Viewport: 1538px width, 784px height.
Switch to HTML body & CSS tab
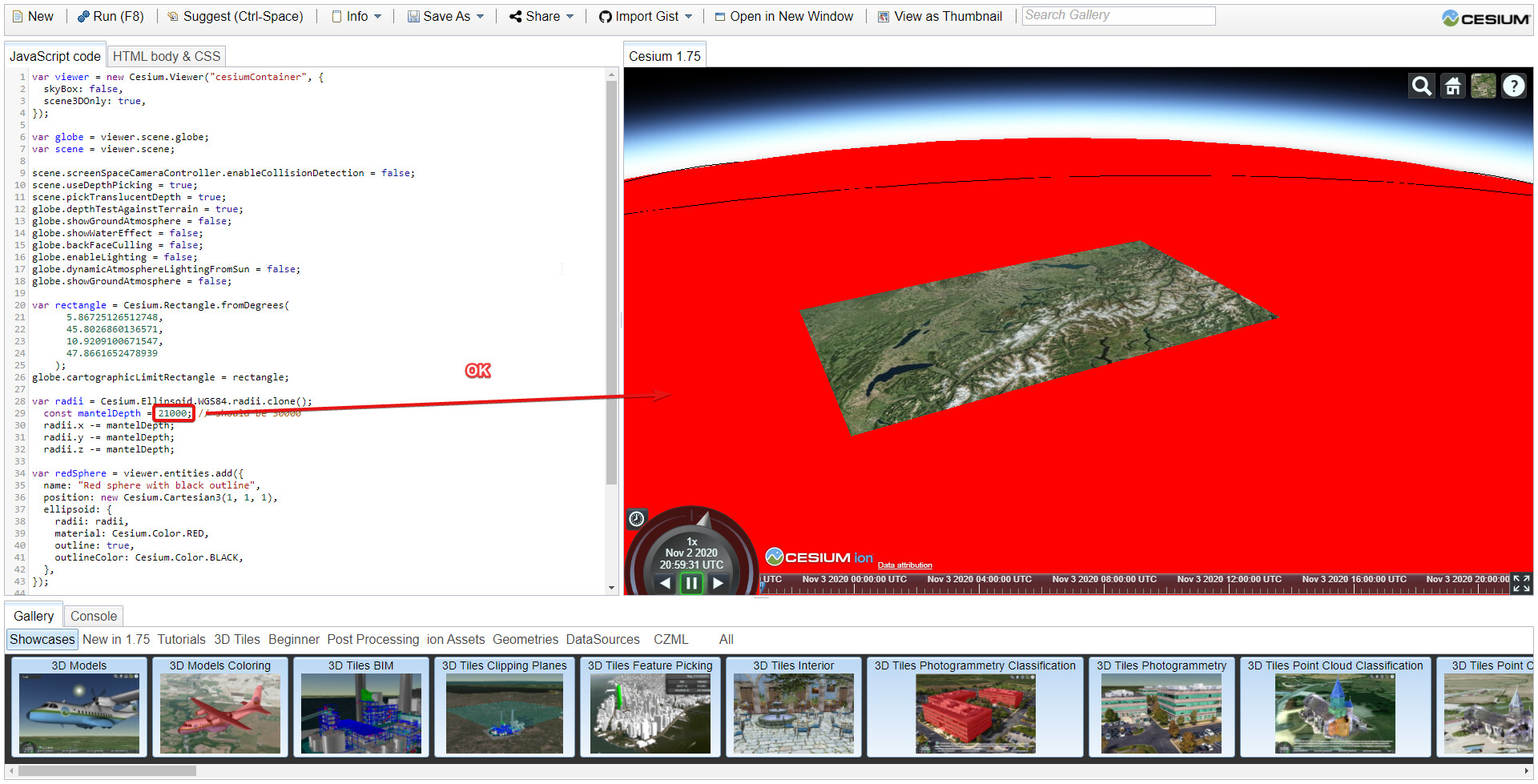click(167, 56)
